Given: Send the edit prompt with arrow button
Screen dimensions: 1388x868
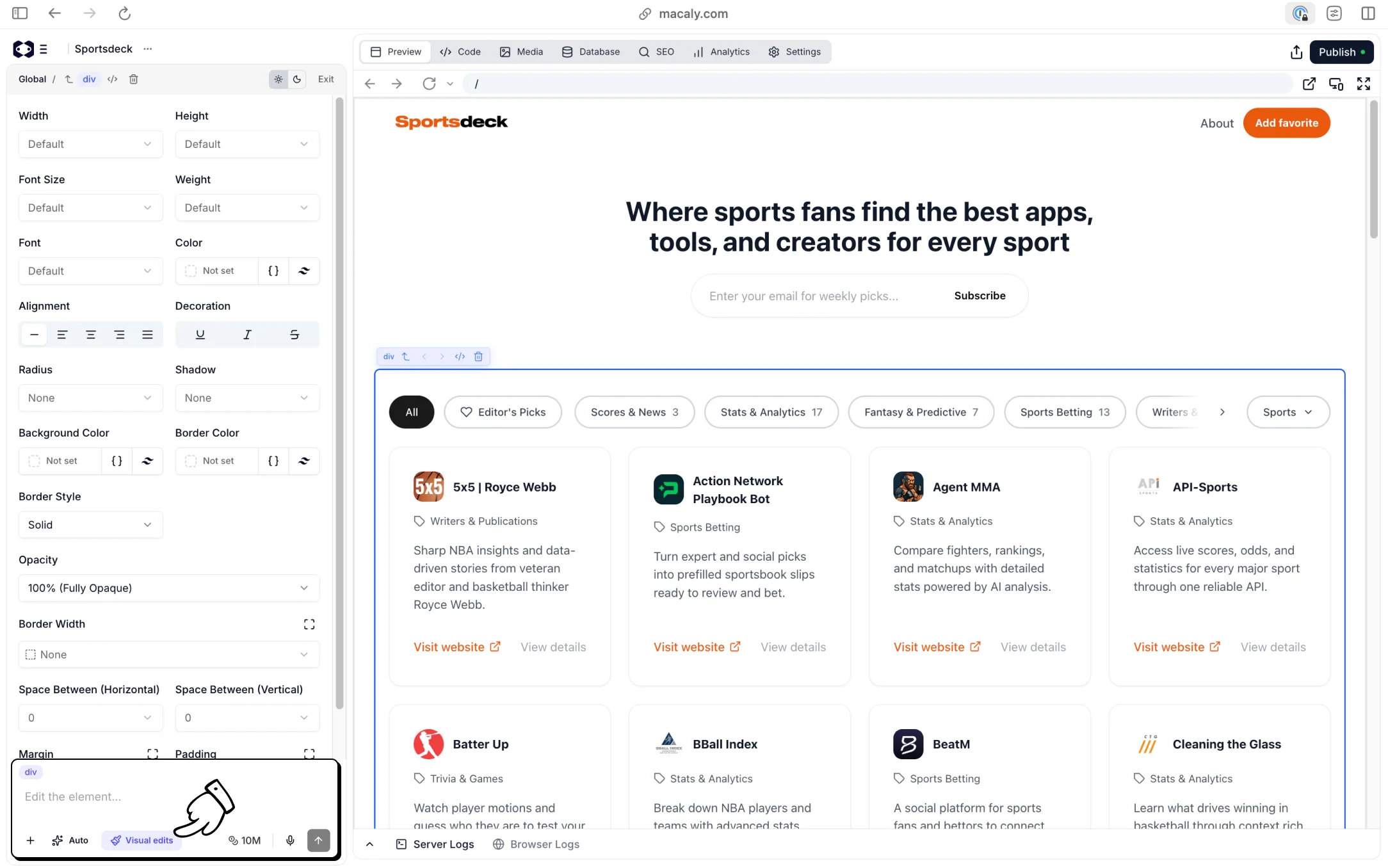Looking at the screenshot, I should coord(318,840).
